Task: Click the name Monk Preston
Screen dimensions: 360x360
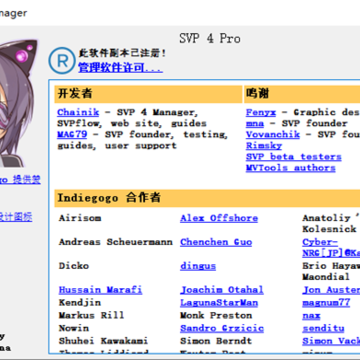Action: 216,315
